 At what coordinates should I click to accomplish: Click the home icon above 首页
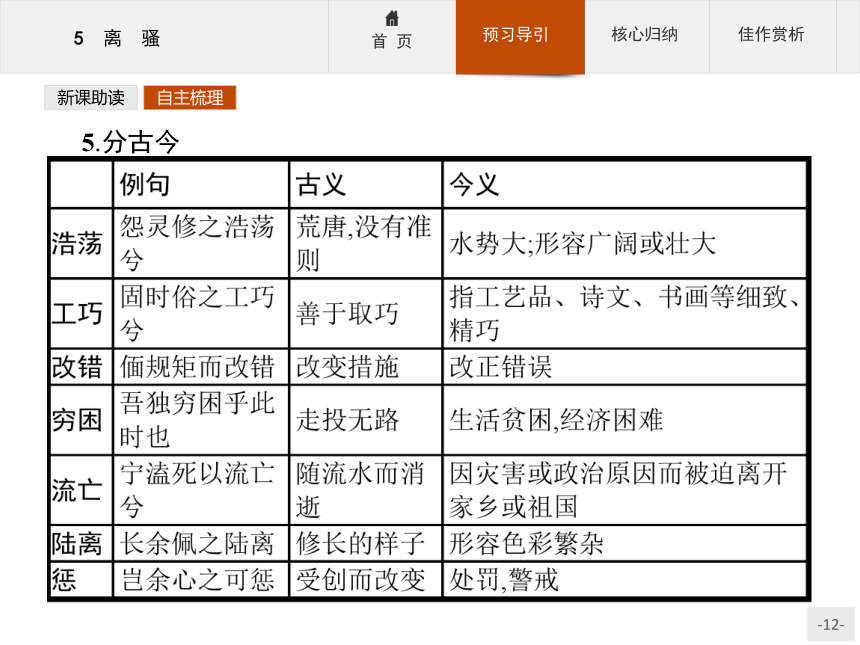click(x=392, y=18)
